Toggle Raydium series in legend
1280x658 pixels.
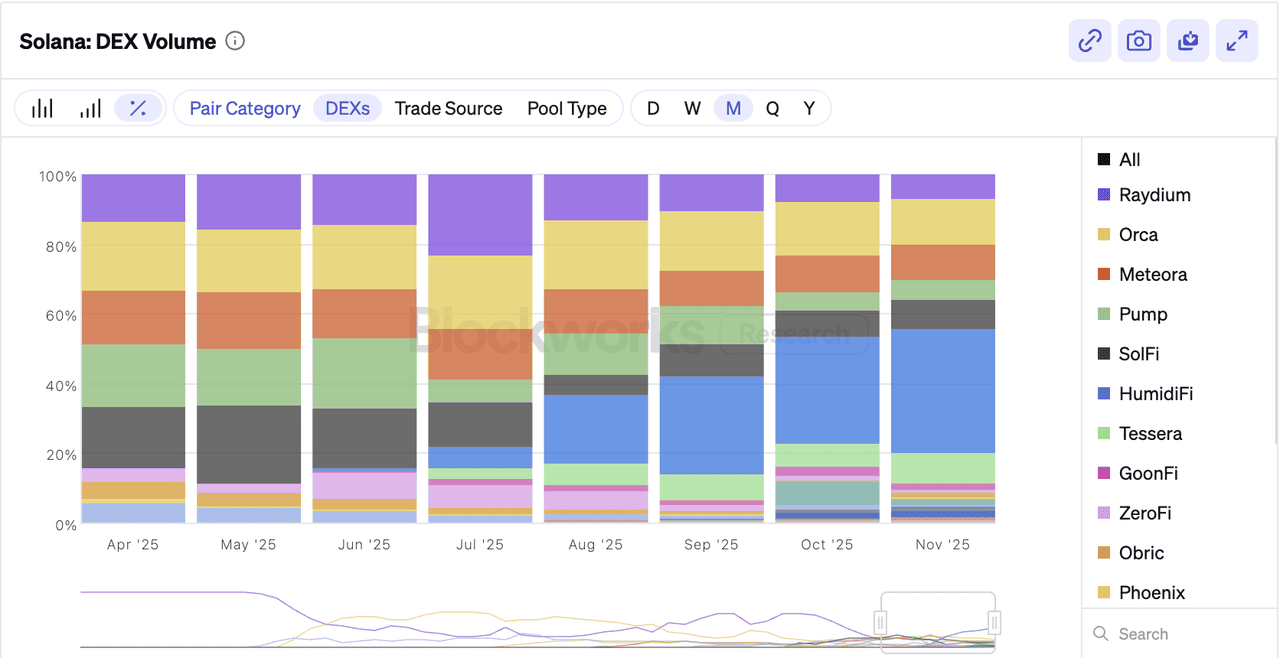[1154, 195]
